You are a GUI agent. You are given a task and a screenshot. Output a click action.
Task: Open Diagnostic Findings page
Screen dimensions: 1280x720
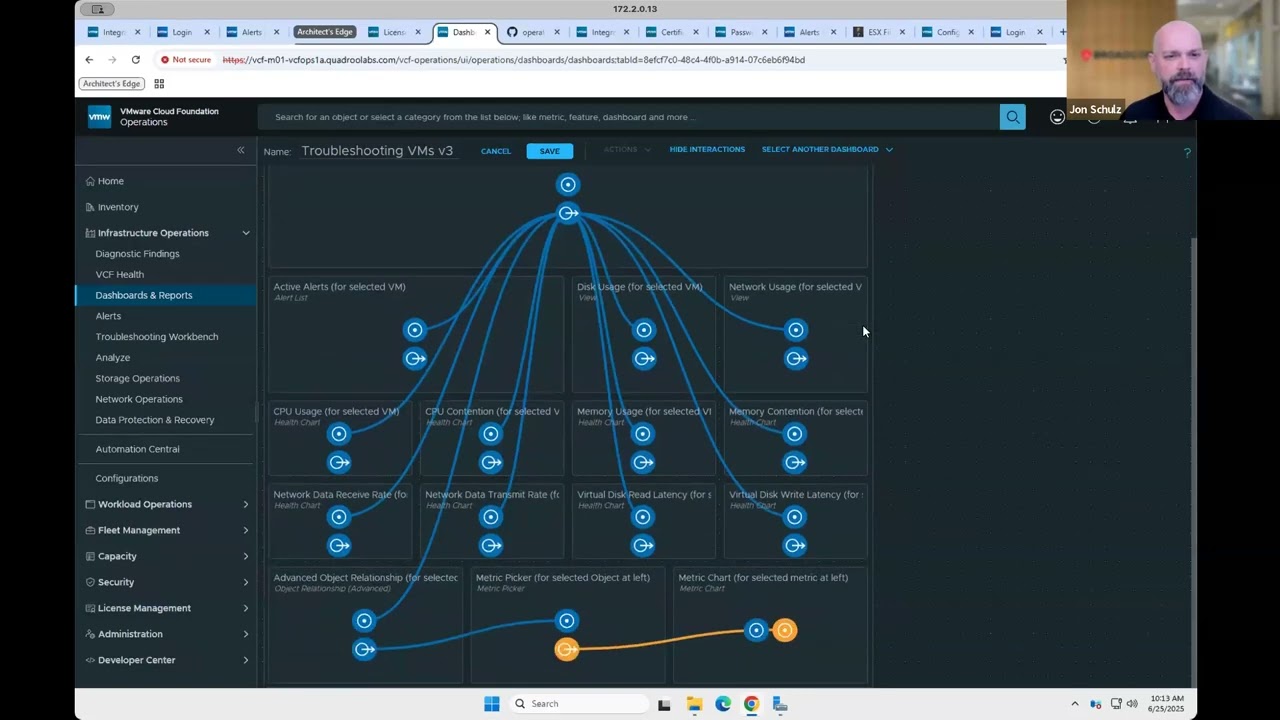137,254
